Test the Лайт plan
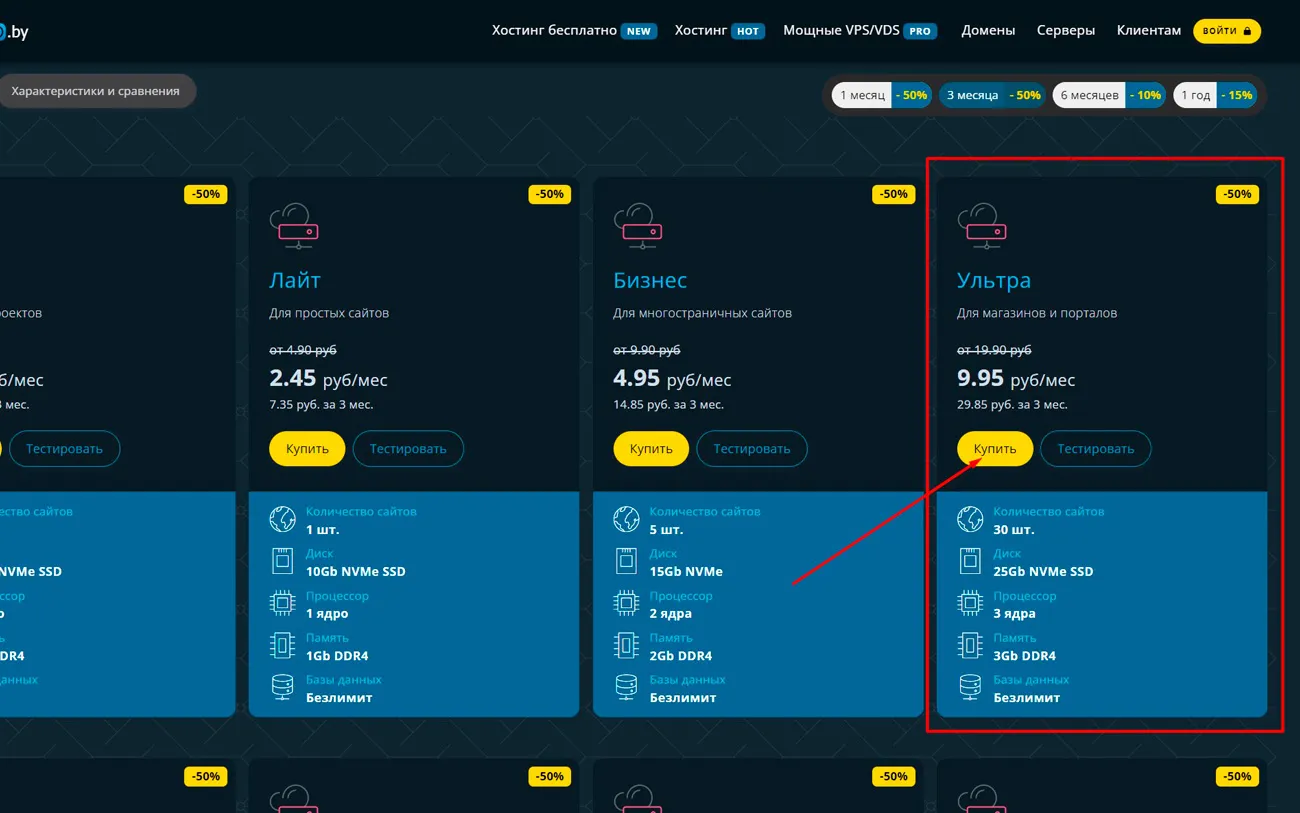Screen dimensions: 1300x813 [x=408, y=449]
